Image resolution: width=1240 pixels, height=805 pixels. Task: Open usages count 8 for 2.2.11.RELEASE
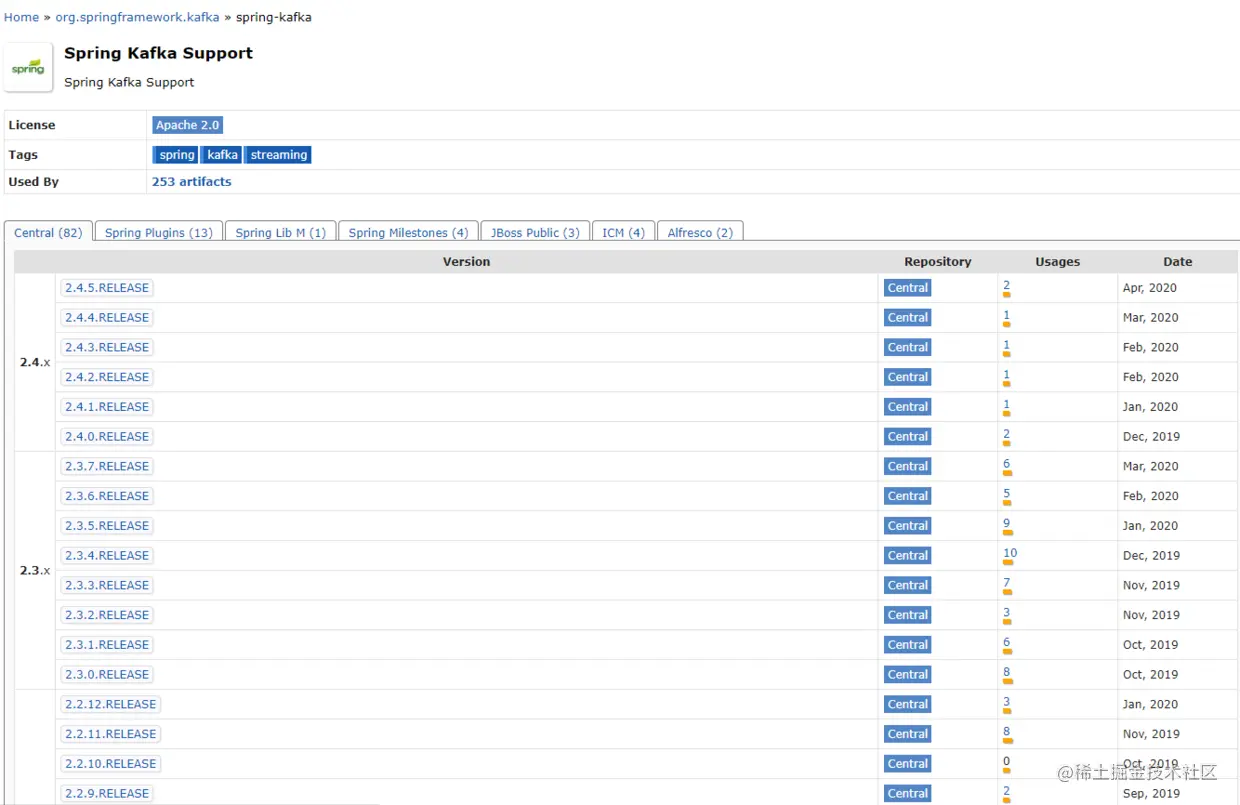click(1007, 732)
